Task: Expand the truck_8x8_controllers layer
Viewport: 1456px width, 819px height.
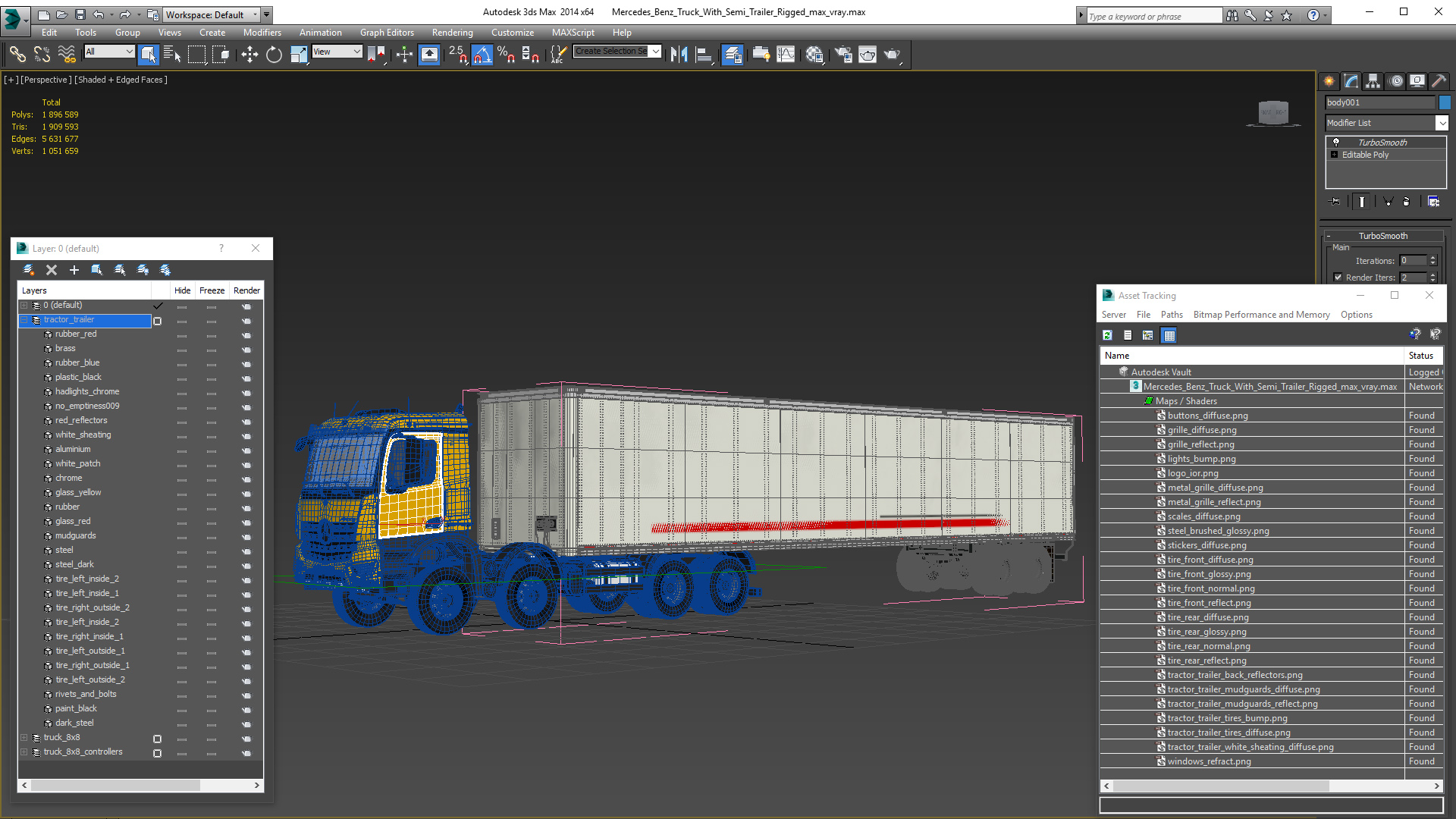Action: [x=24, y=752]
